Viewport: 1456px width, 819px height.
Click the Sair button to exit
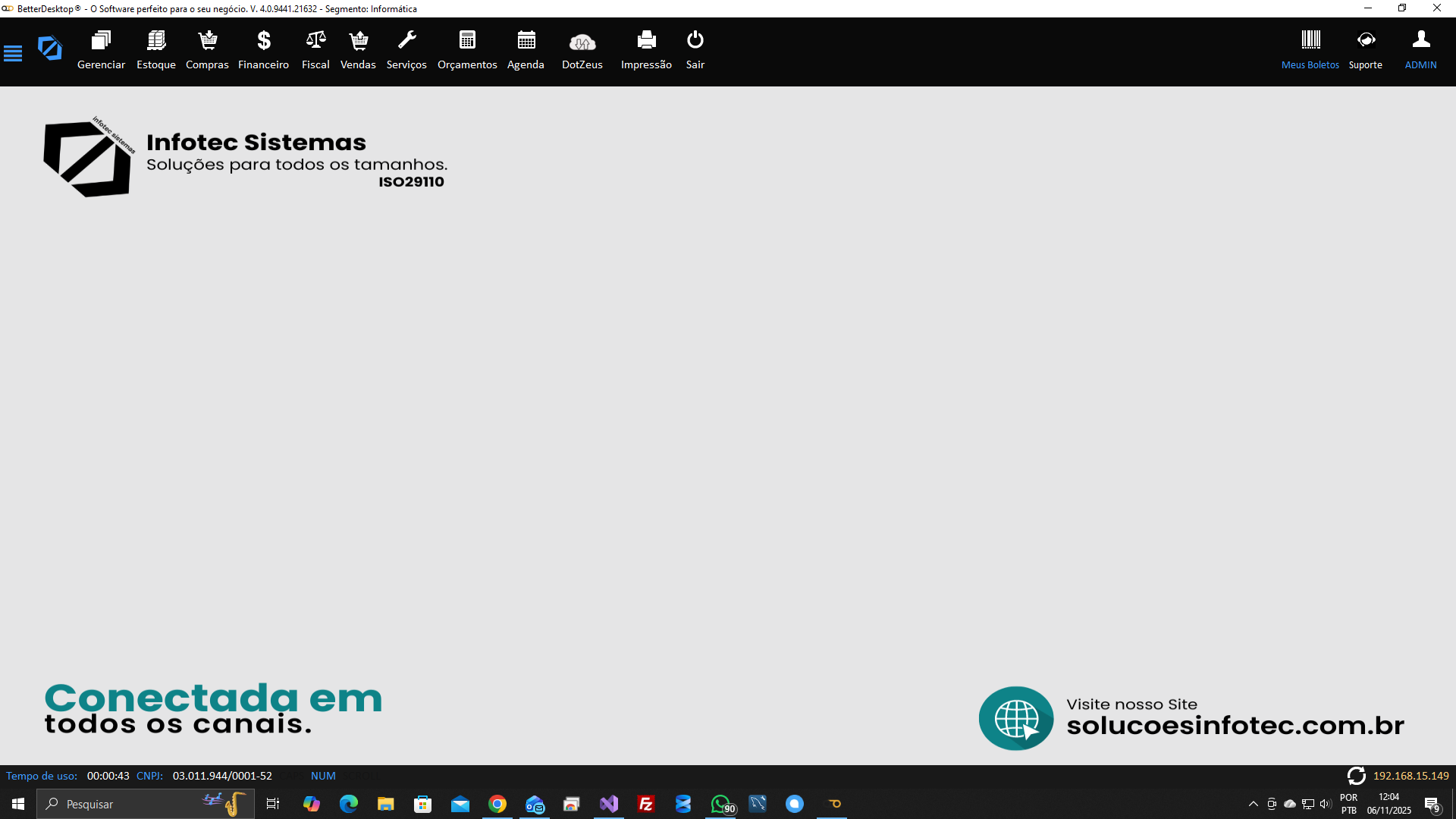pos(695,49)
